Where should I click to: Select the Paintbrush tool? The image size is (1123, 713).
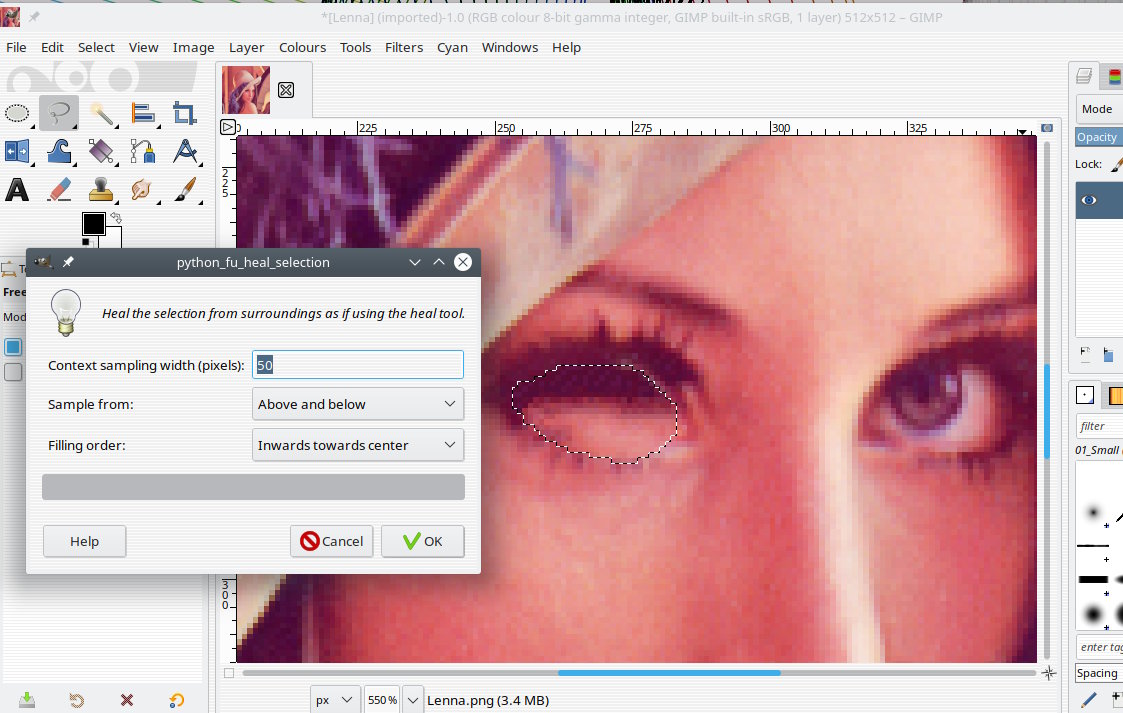(x=184, y=190)
